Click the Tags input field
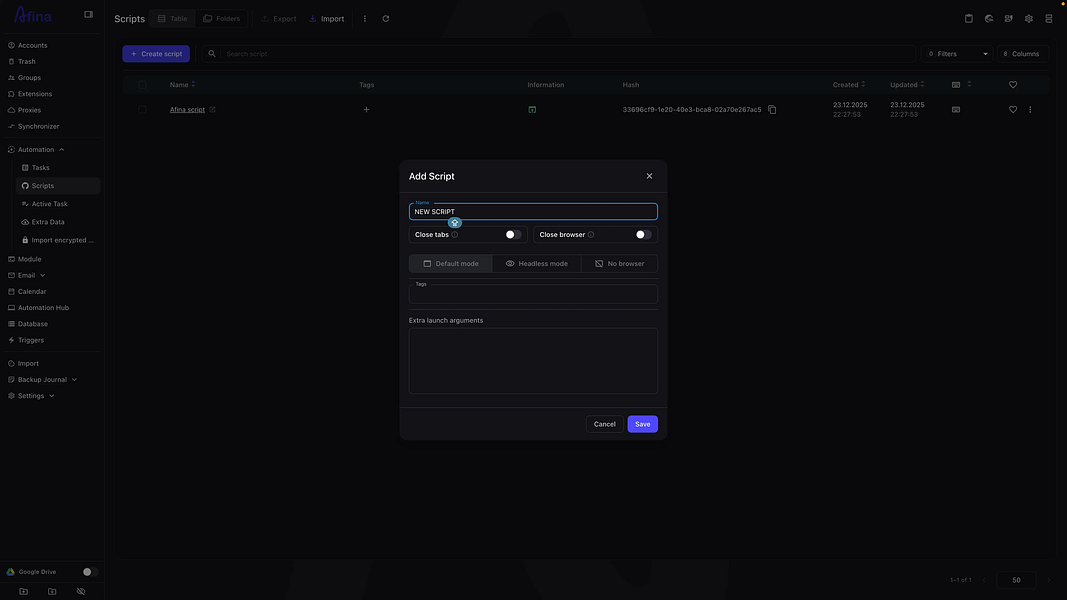 click(x=533, y=294)
